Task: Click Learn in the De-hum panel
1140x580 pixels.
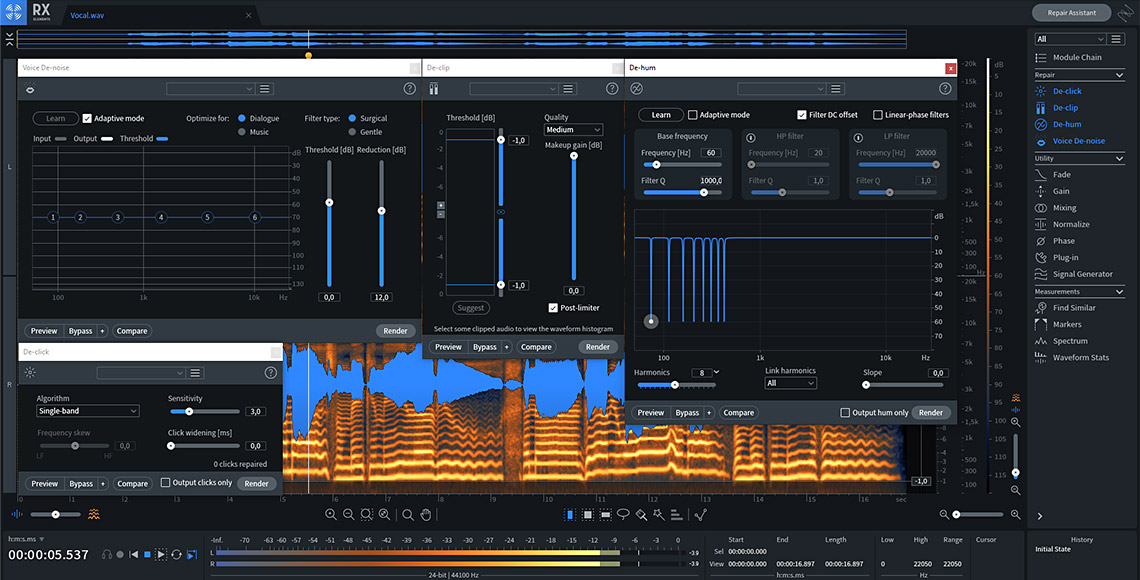Action: pyautogui.click(x=661, y=115)
